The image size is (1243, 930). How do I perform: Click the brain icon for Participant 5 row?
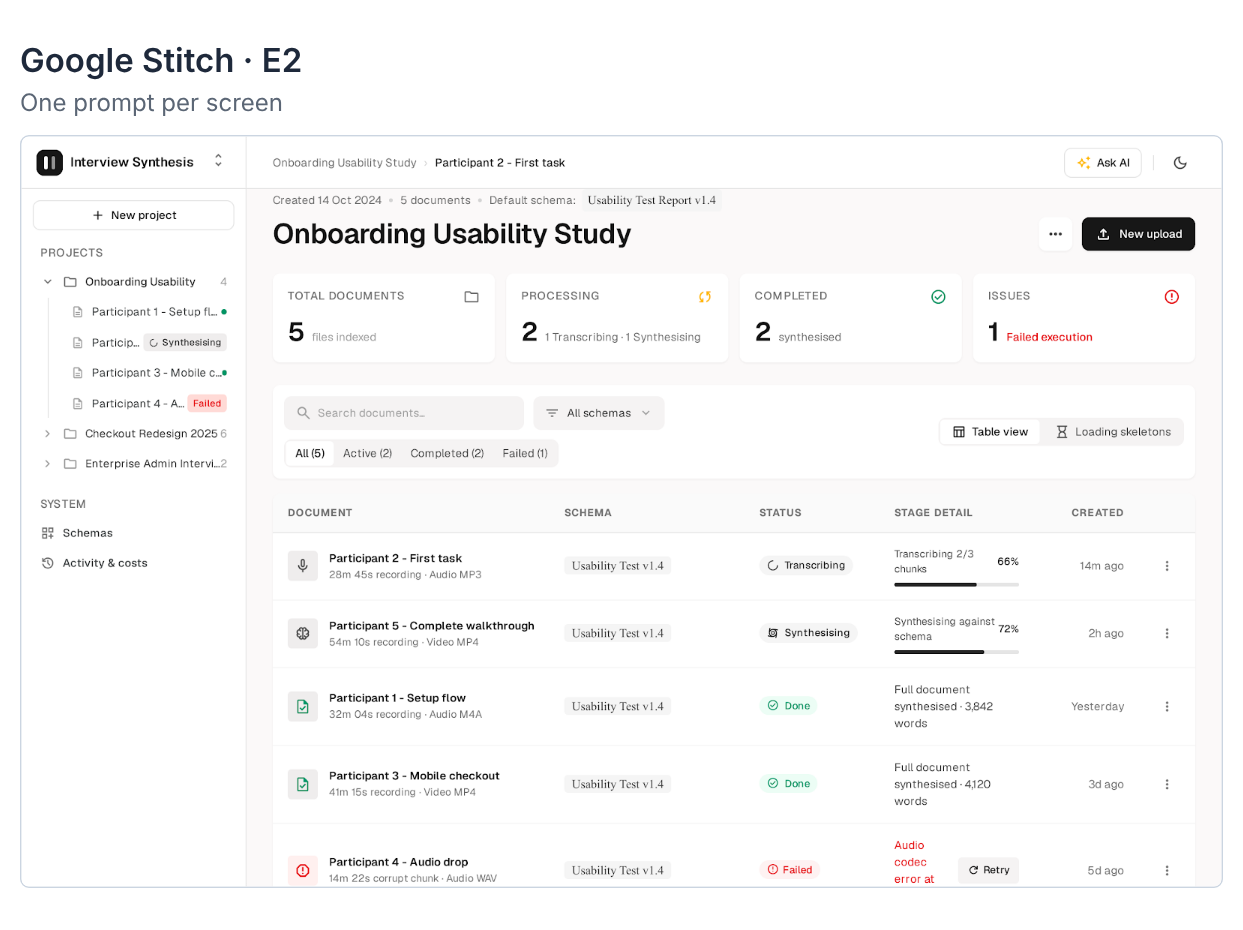tap(303, 633)
